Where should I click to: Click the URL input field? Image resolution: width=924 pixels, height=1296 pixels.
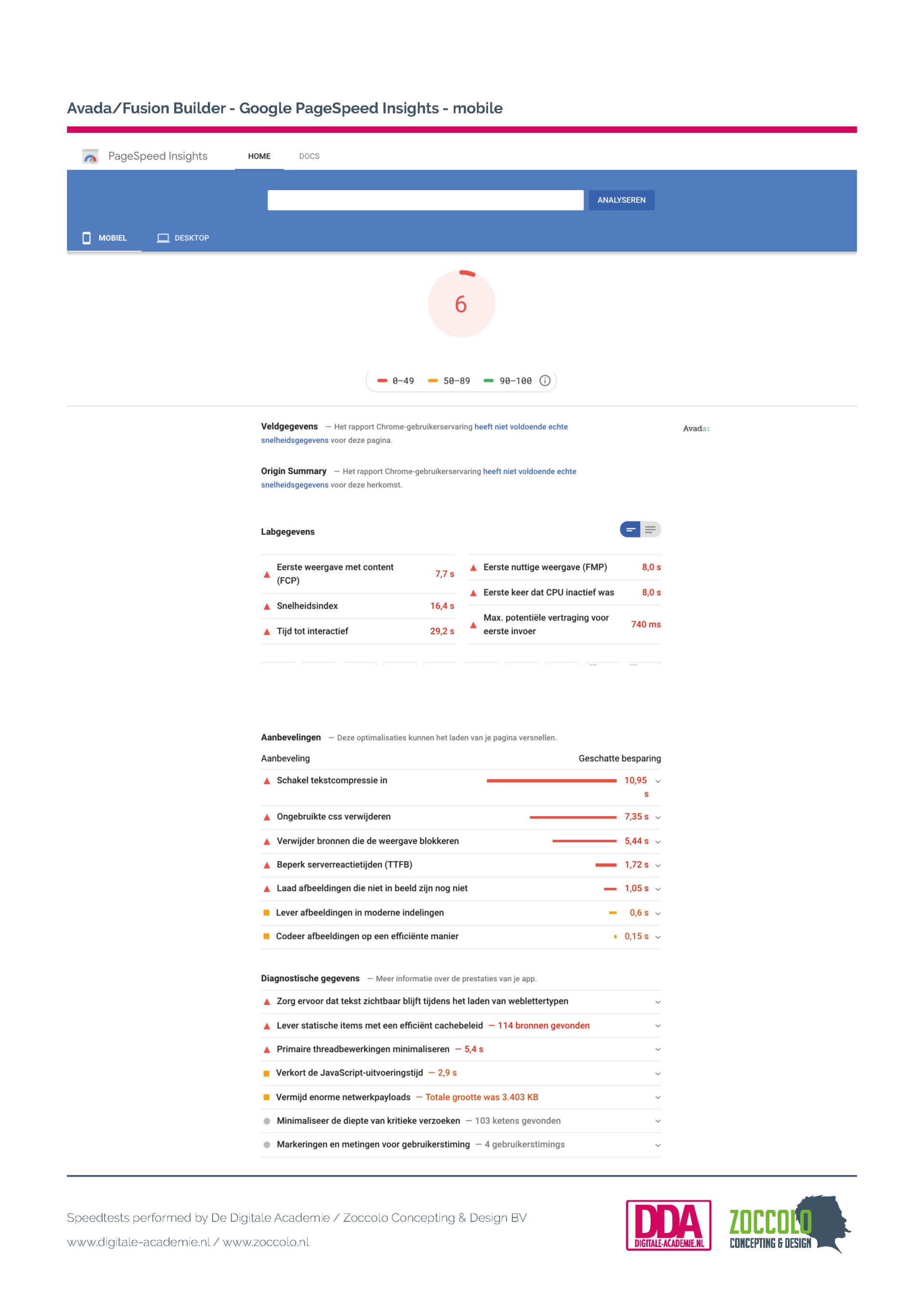[x=425, y=200]
